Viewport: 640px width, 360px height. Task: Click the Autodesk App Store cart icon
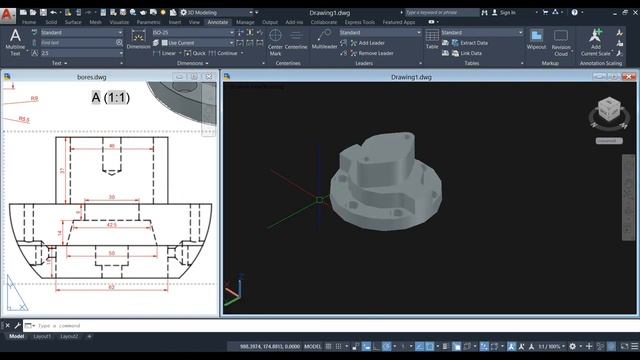coord(545,12)
